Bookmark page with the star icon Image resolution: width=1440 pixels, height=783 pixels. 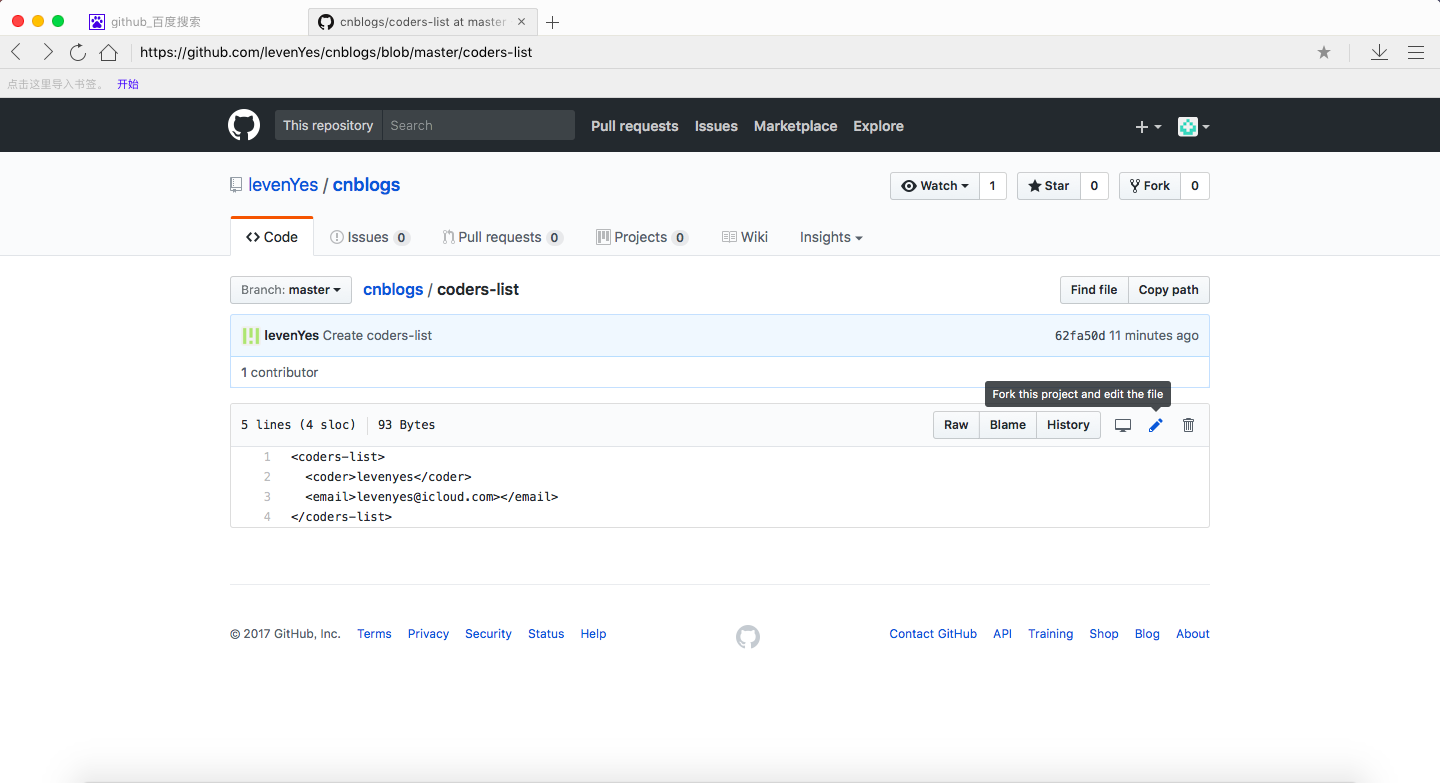click(1324, 52)
